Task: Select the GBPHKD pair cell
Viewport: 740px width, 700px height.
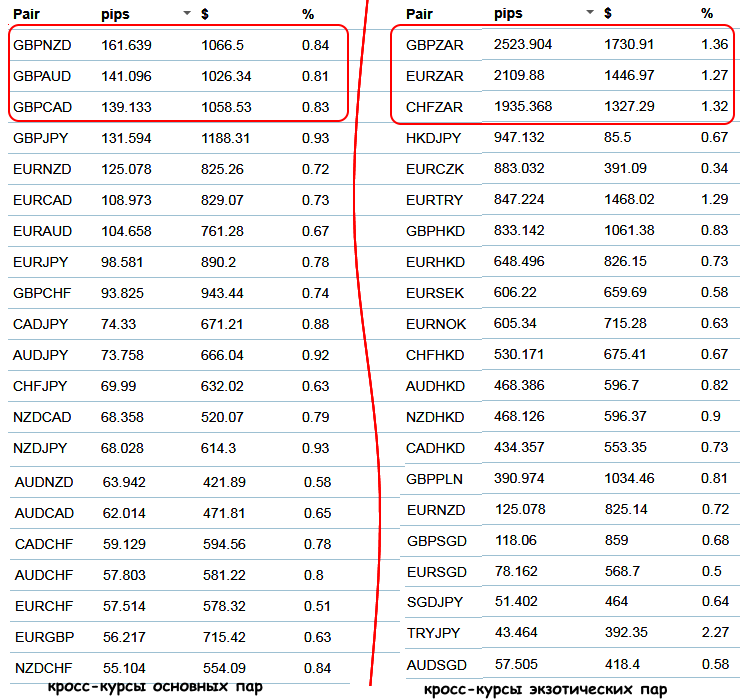Action: pos(436,232)
